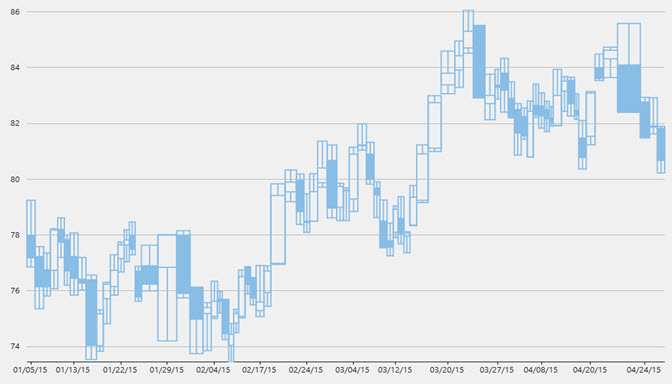Screen dimensions: 672x384
Task: Select the 04/08/15 axis label
Action: point(540,370)
